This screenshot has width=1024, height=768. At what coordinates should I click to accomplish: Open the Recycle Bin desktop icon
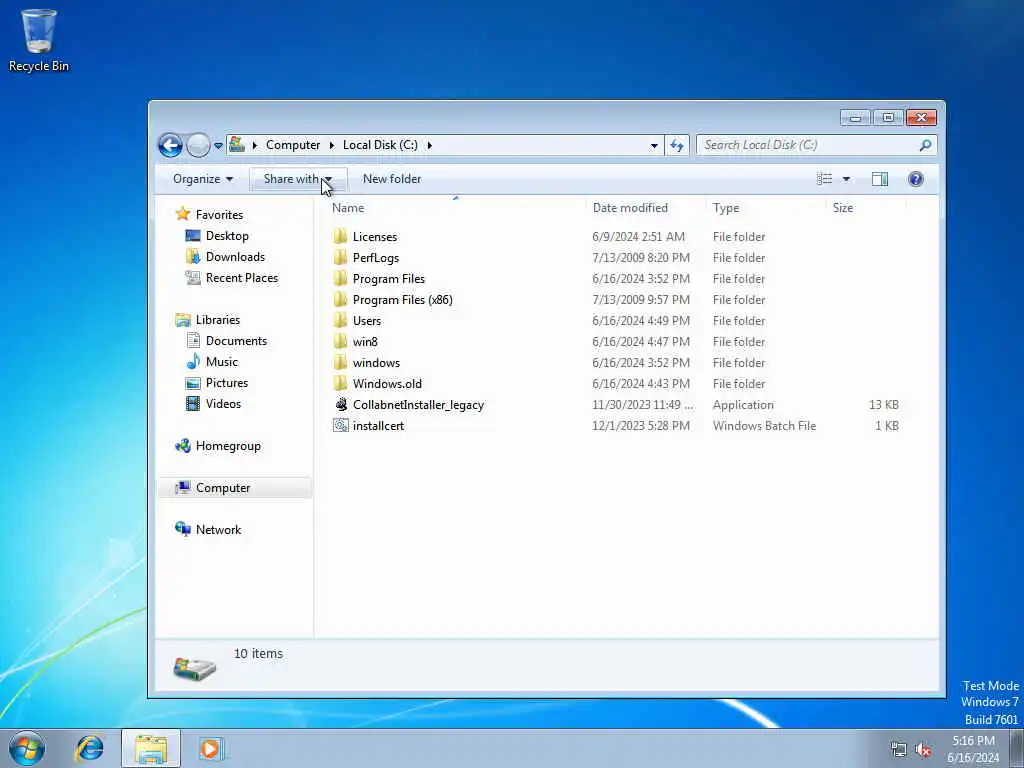click(x=39, y=40)
